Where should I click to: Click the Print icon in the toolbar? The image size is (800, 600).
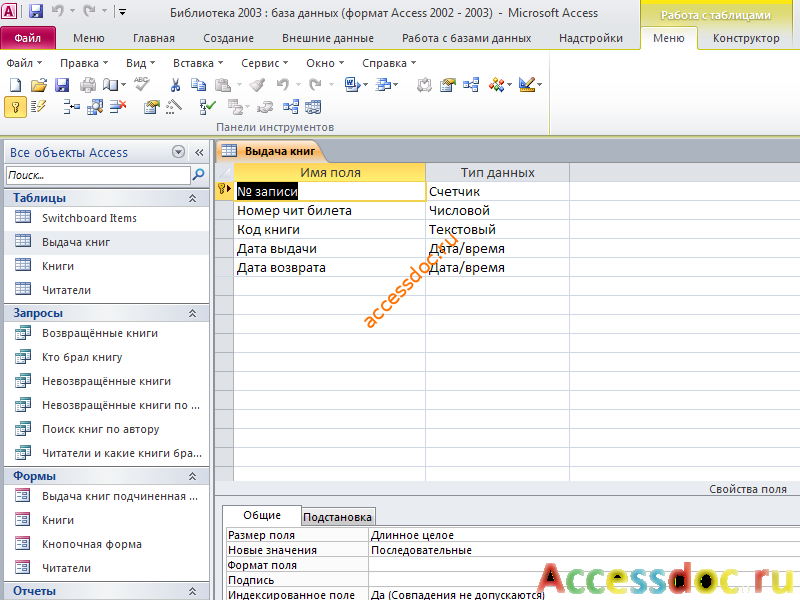88,85
